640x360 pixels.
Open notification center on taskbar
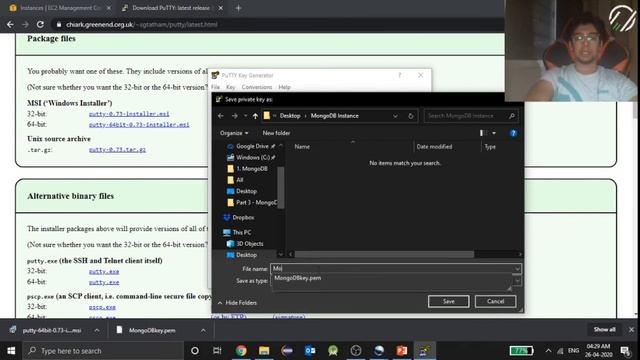625,351
